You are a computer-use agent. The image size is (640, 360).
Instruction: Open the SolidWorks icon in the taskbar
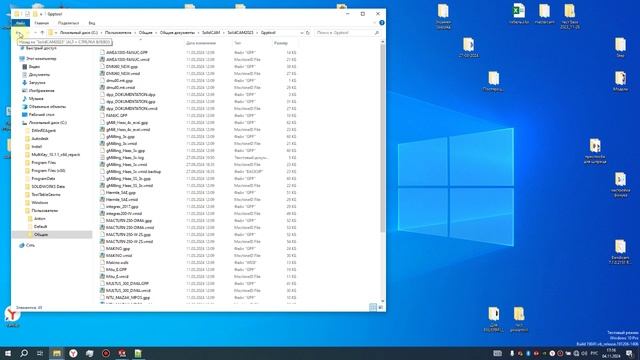122,353
